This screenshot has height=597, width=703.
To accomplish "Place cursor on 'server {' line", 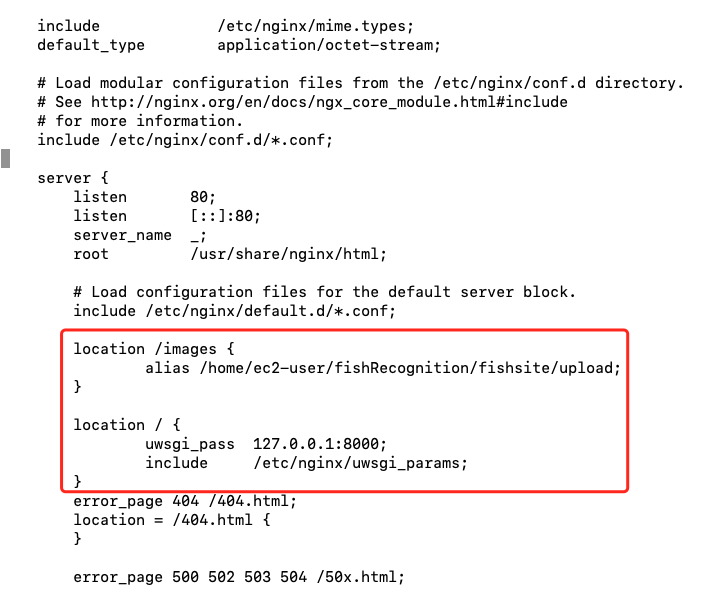I will click(73, 178).
